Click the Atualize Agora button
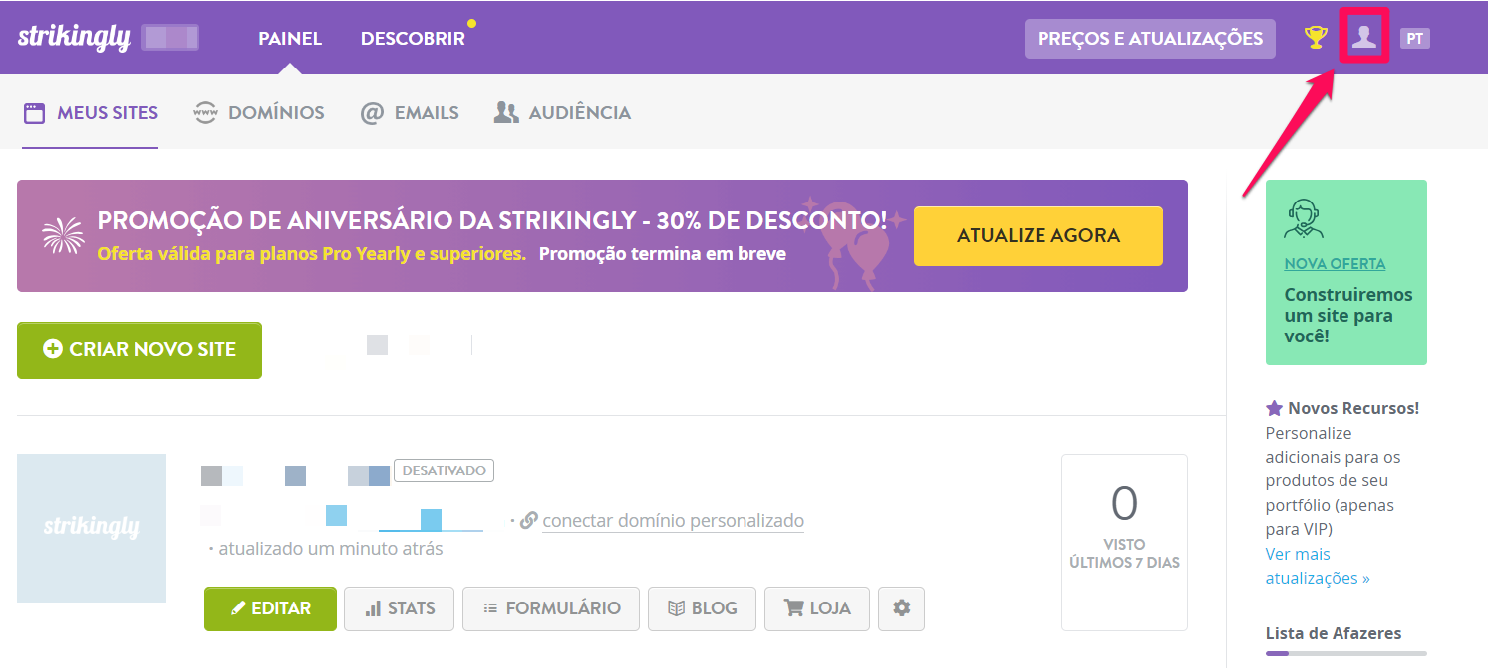The image size is (1488, 668). click(1038, 236)
